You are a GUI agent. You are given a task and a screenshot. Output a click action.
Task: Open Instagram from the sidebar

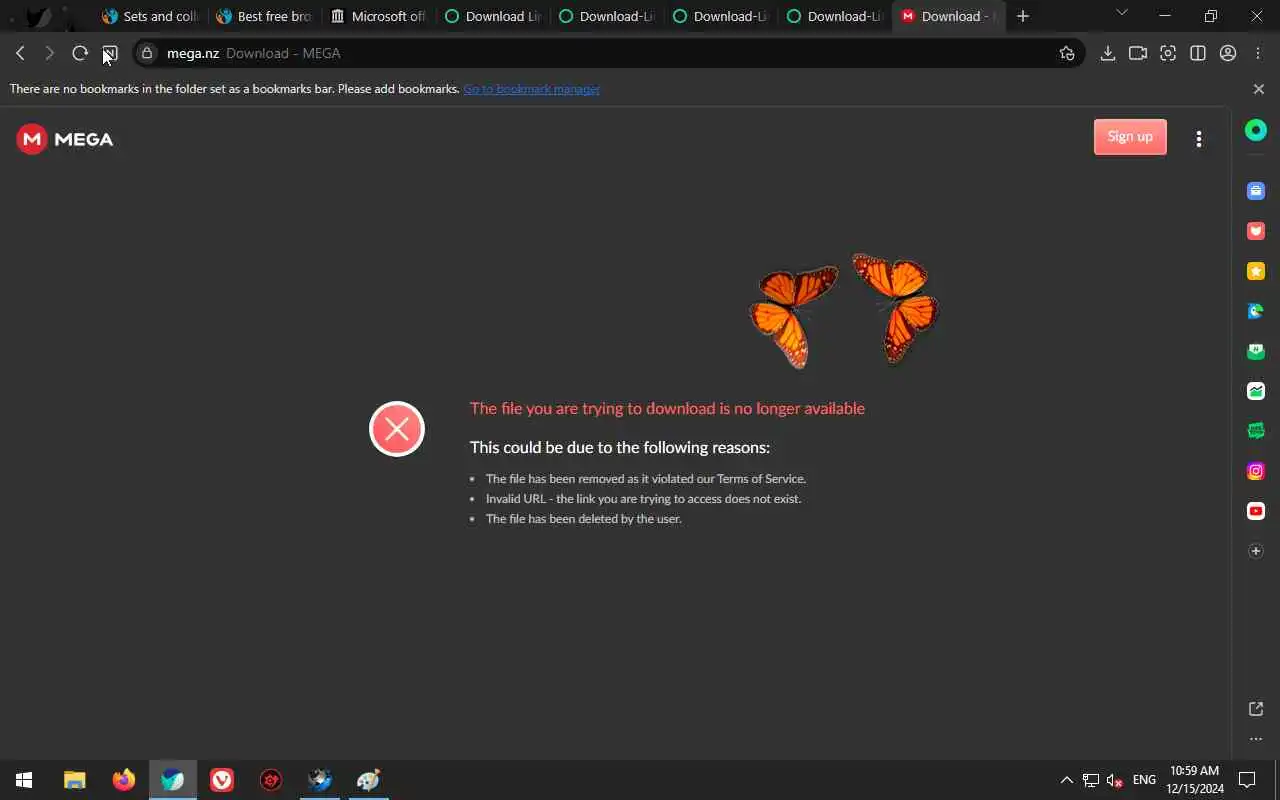[x=1256, y=471]
